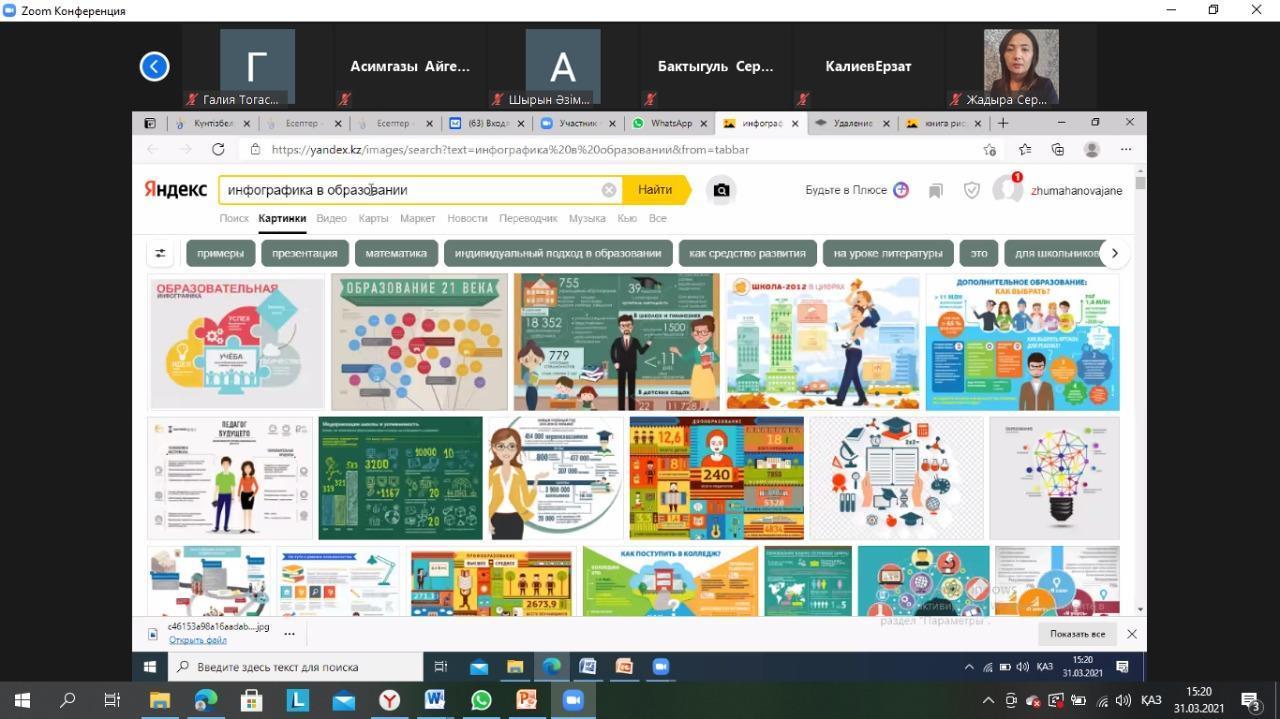The image size is (1280, 719).
Task: Switch to the WhatsApp browser tab
Action: tap(670, 124)
